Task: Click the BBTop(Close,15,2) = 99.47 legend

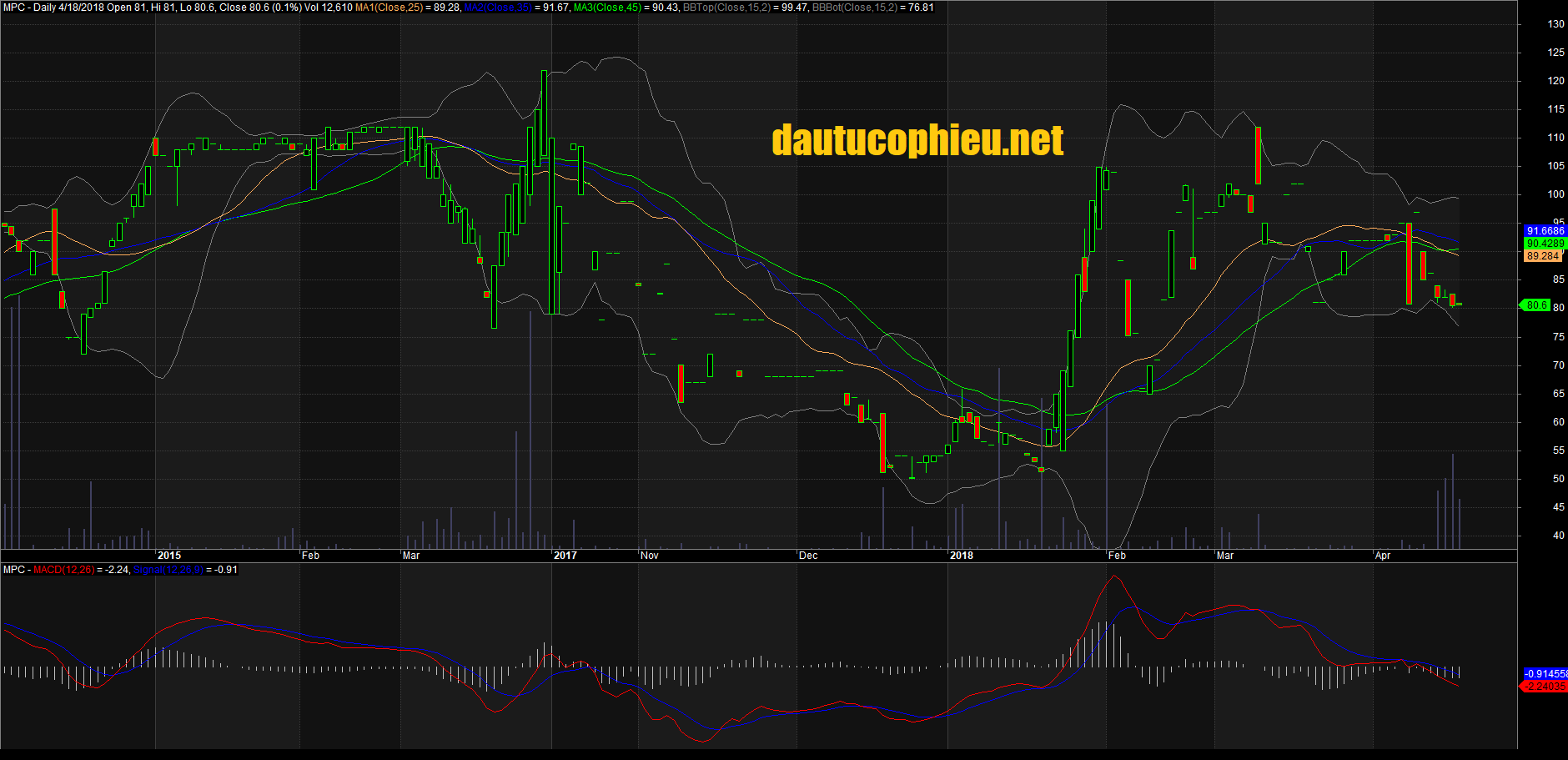Action: tap(745, 8)
